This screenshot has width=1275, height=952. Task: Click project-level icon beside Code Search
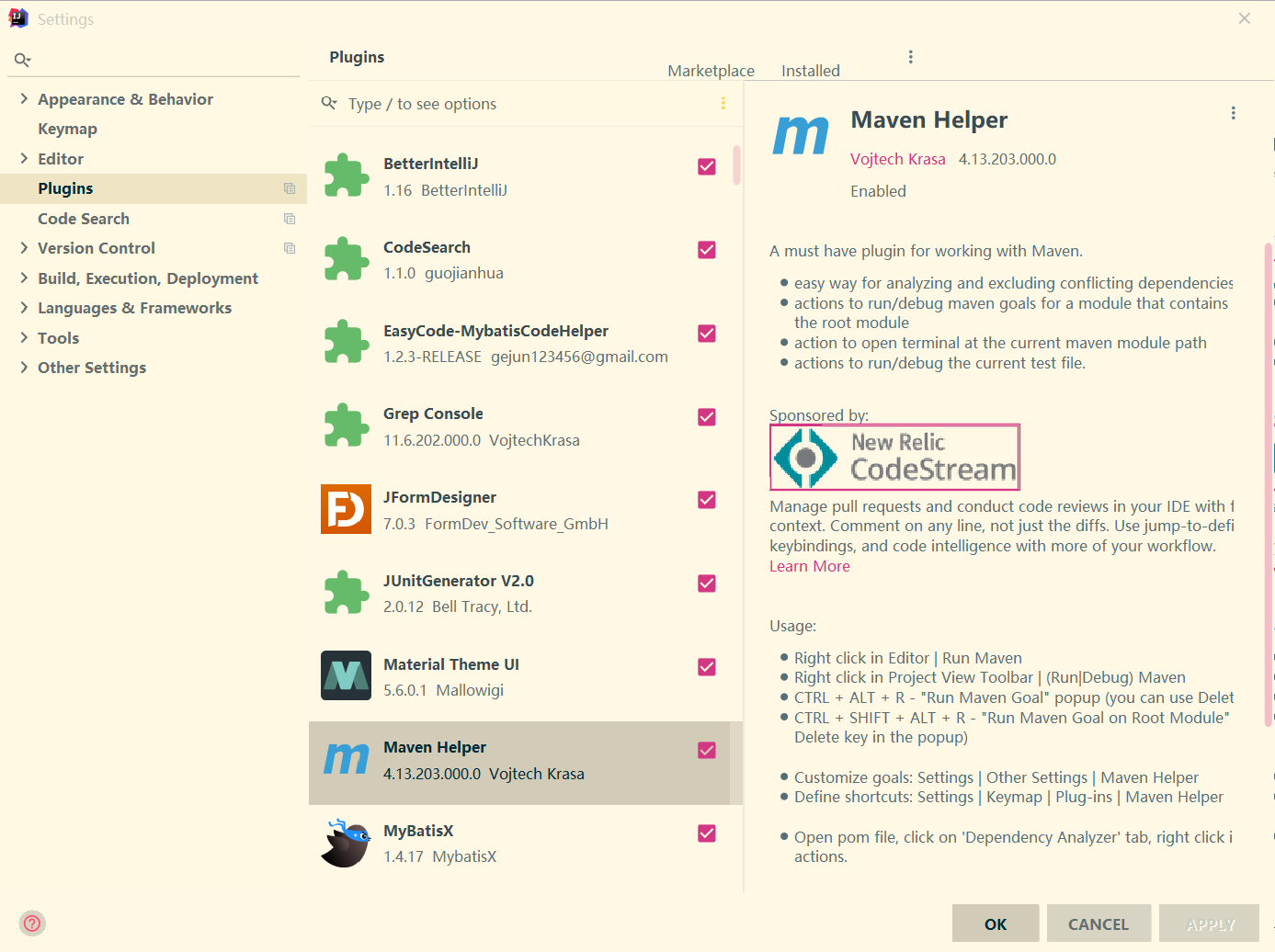(290, 219)
